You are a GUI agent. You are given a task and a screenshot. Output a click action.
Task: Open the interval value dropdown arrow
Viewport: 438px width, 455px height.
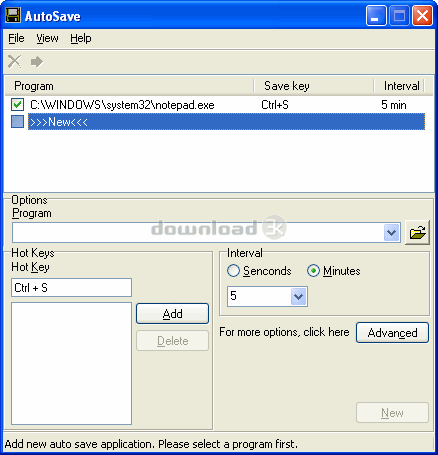tap(298, 296)
